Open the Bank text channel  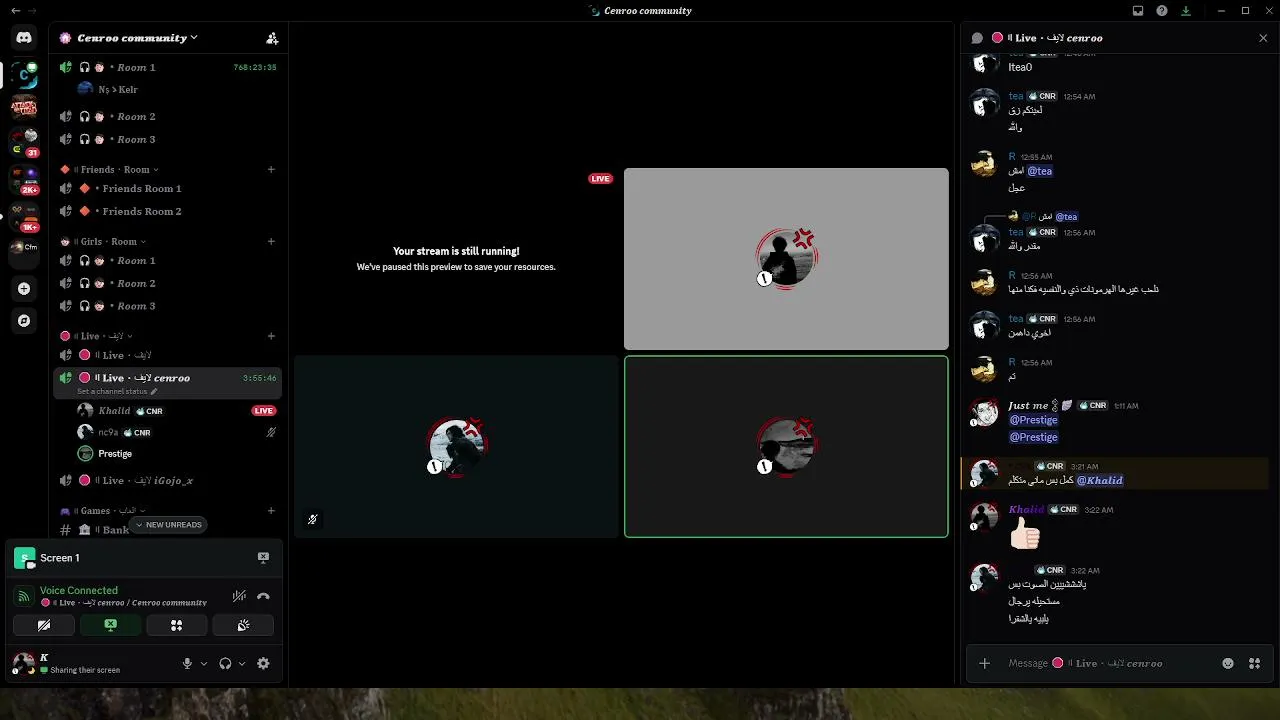[x=167, y=530]
